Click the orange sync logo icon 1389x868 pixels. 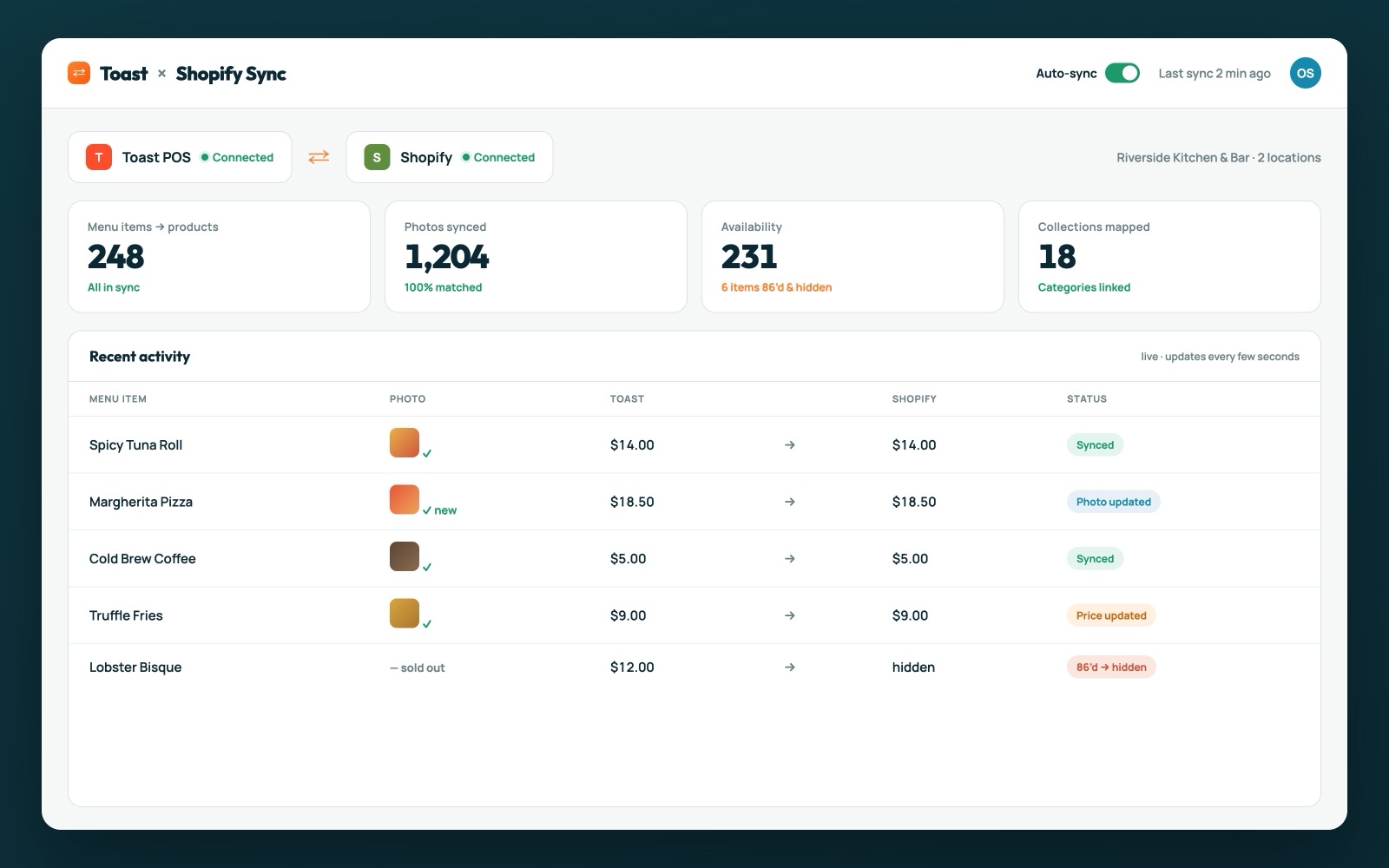click(79, 73)
